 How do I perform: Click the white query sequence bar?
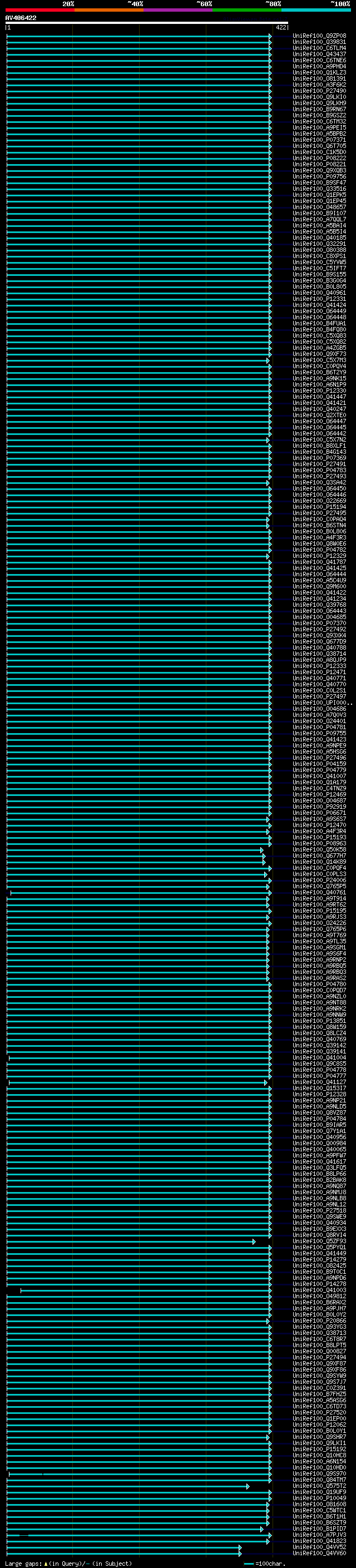pos(147,22)
